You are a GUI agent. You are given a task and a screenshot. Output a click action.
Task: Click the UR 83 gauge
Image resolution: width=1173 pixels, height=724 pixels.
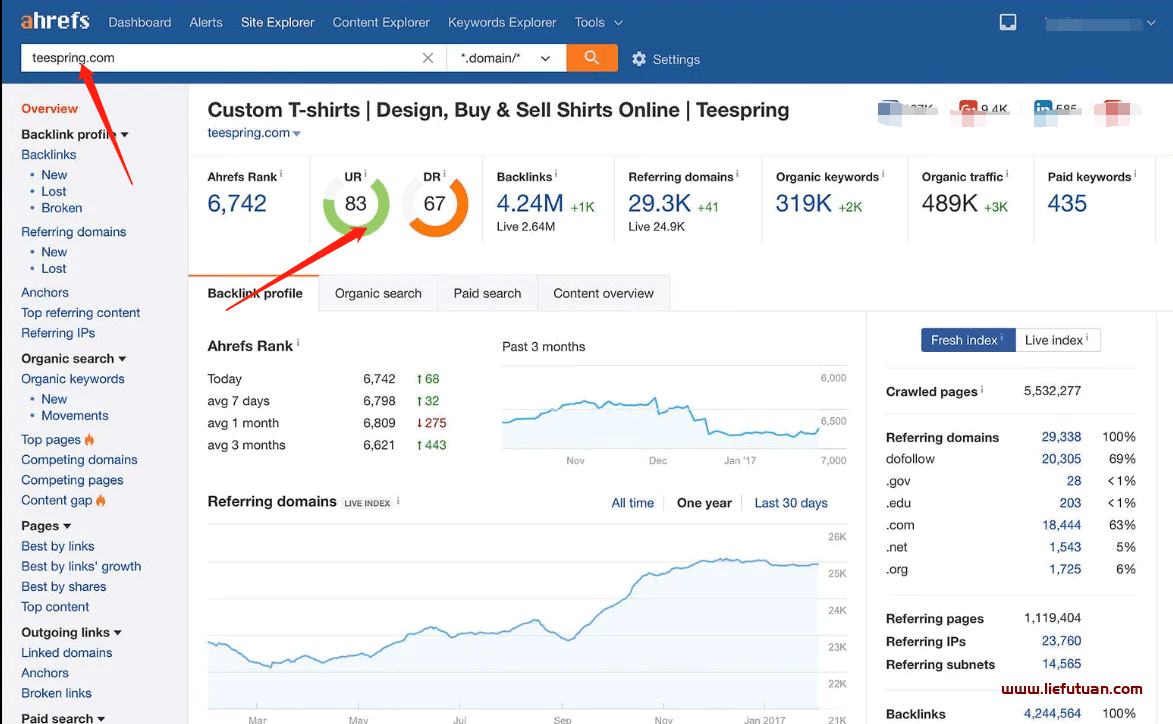tap(356, 204)
